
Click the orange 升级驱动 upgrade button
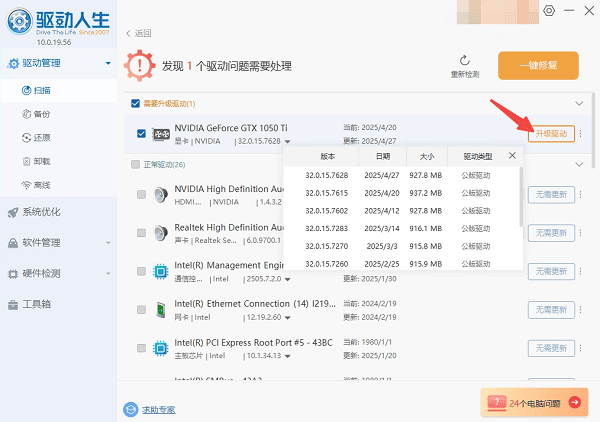tap(551, 134)
